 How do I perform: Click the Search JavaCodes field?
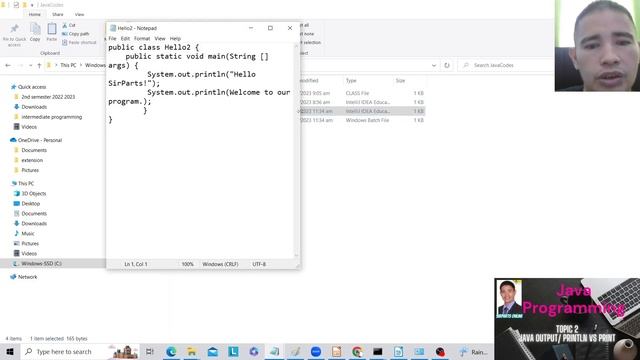(x=506, y=65)
